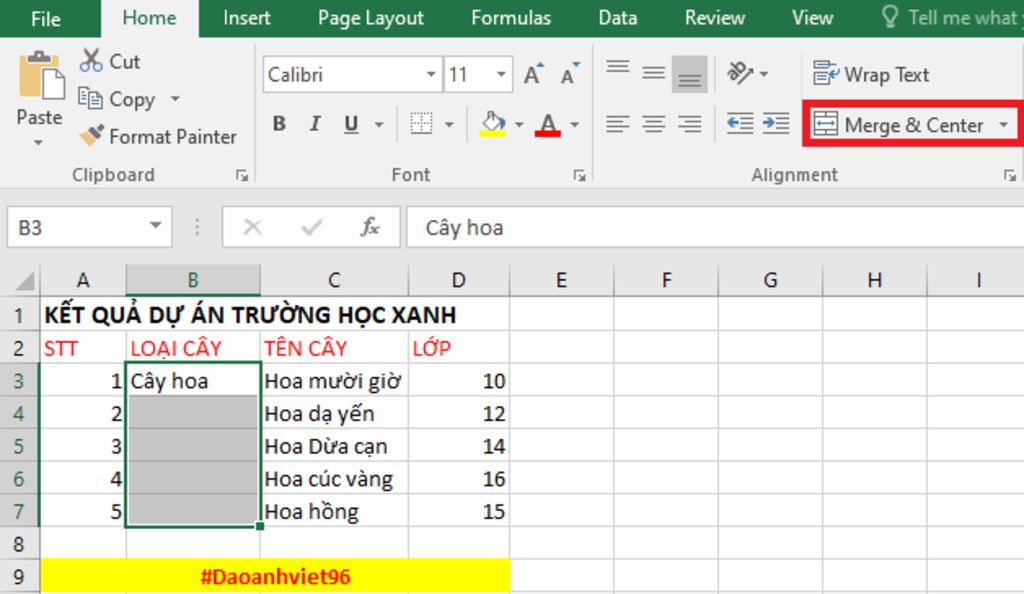
Task: Click the formula bar containing Cây hoa
Action: 715,227
